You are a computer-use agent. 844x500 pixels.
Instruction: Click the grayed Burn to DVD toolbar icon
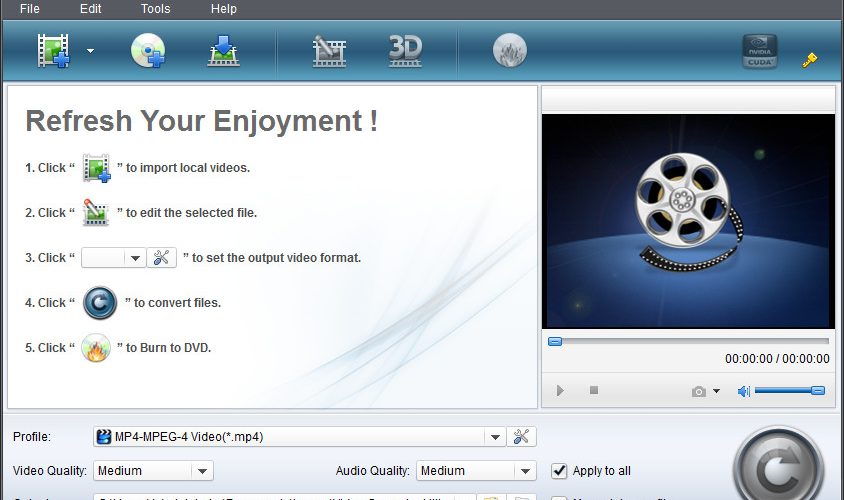coord(509,50)
